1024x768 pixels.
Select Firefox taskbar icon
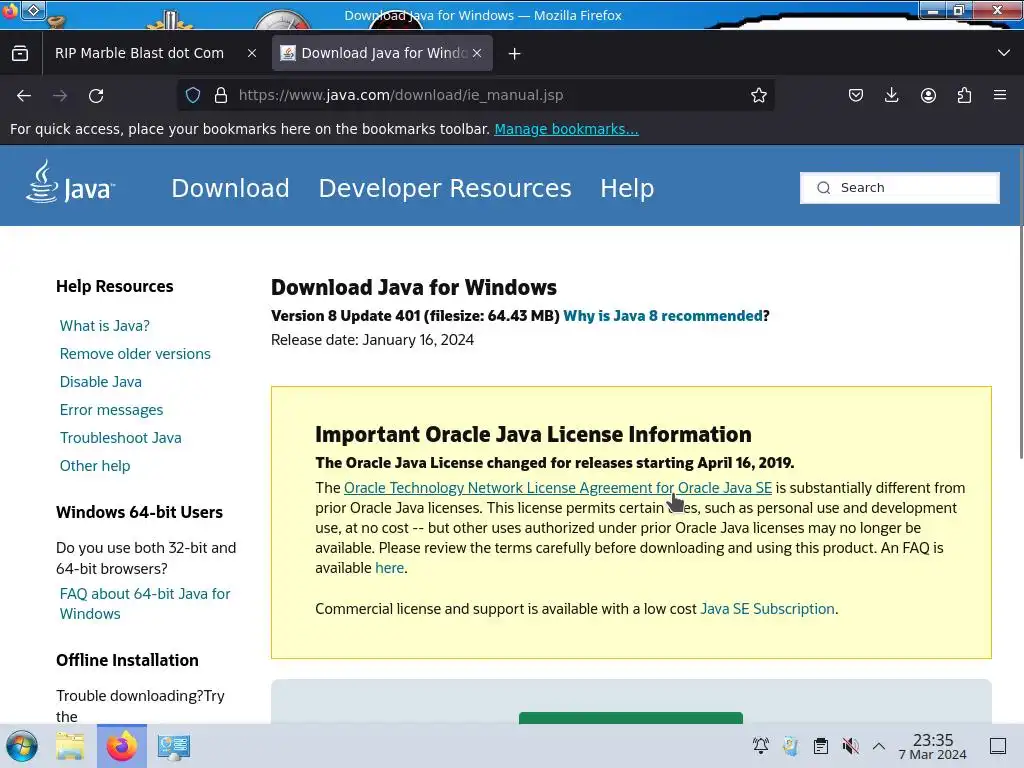(122, 746)
